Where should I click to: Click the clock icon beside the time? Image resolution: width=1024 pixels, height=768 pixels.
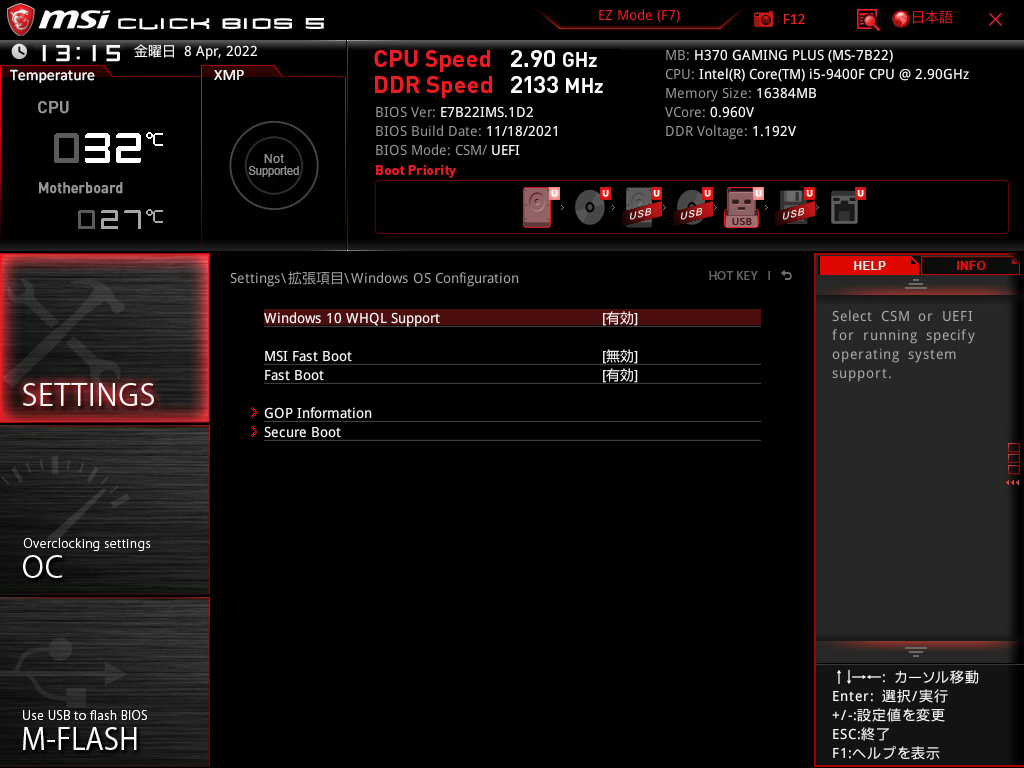(19, 51)
